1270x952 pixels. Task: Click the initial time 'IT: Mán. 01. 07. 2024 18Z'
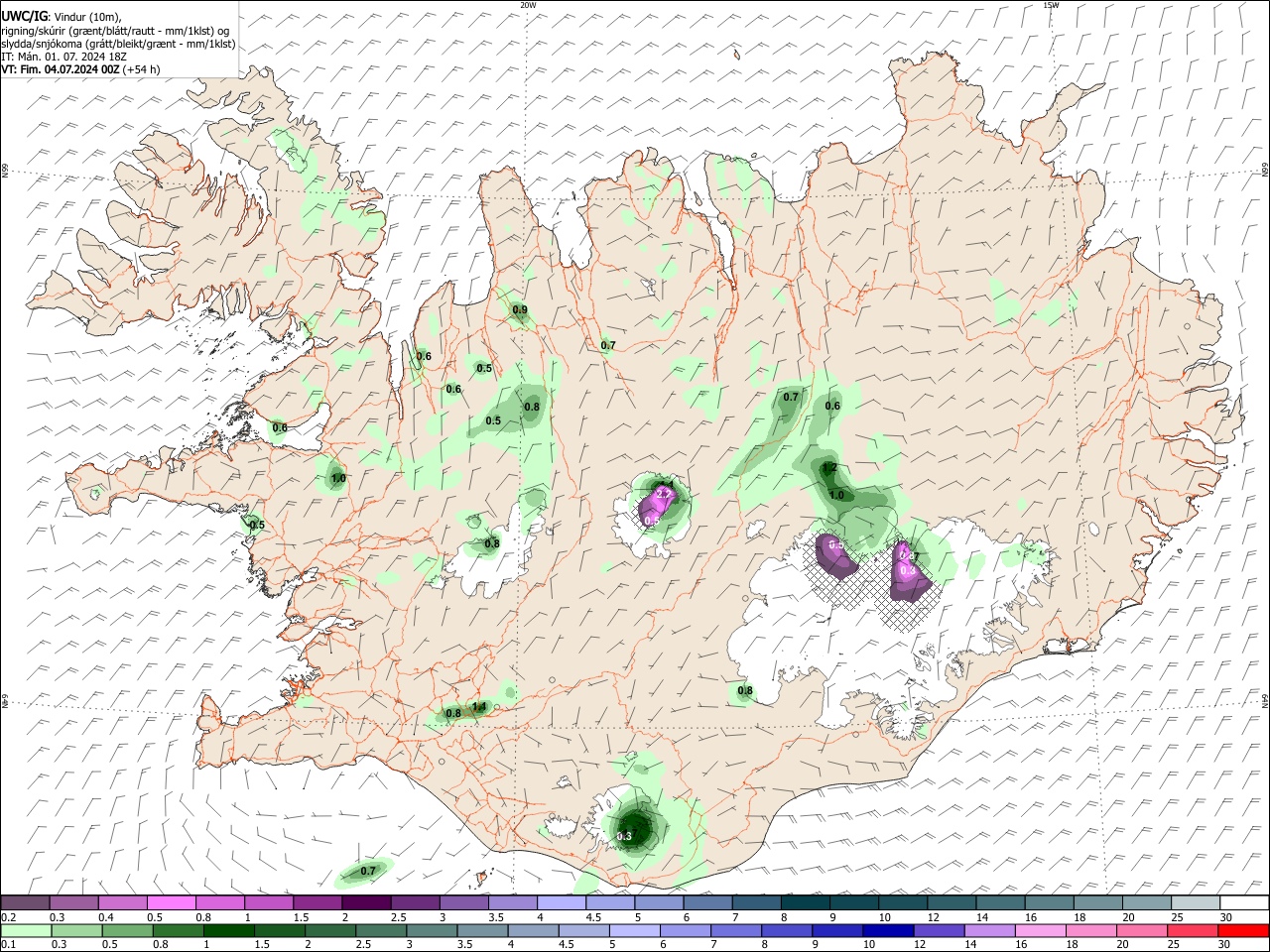64,57
